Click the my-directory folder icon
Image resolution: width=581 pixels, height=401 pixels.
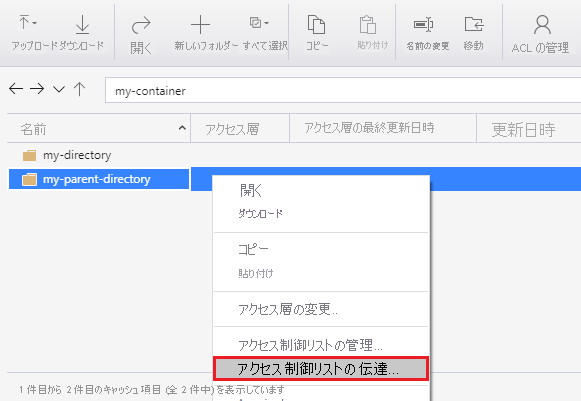tap(29, 155)
